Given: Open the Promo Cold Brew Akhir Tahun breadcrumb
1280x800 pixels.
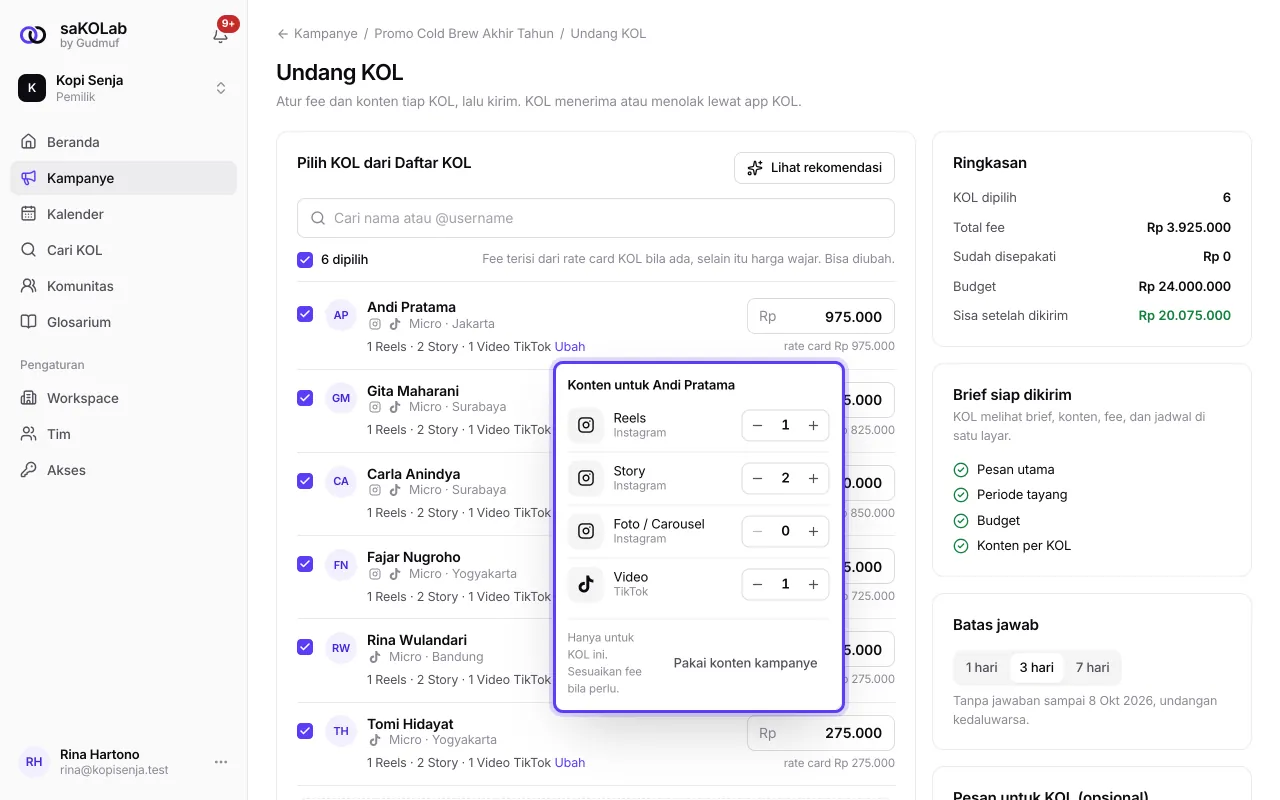Looking at the screenshot, I should tap(464, 34).
